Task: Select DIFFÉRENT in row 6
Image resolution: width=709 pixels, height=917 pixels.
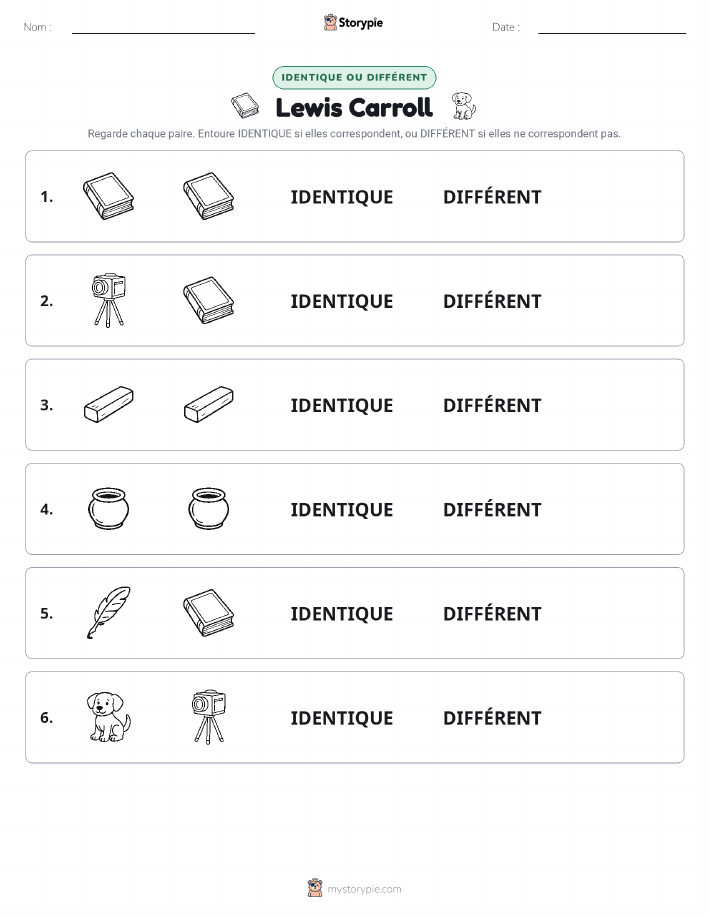Action: click(492, 717)
